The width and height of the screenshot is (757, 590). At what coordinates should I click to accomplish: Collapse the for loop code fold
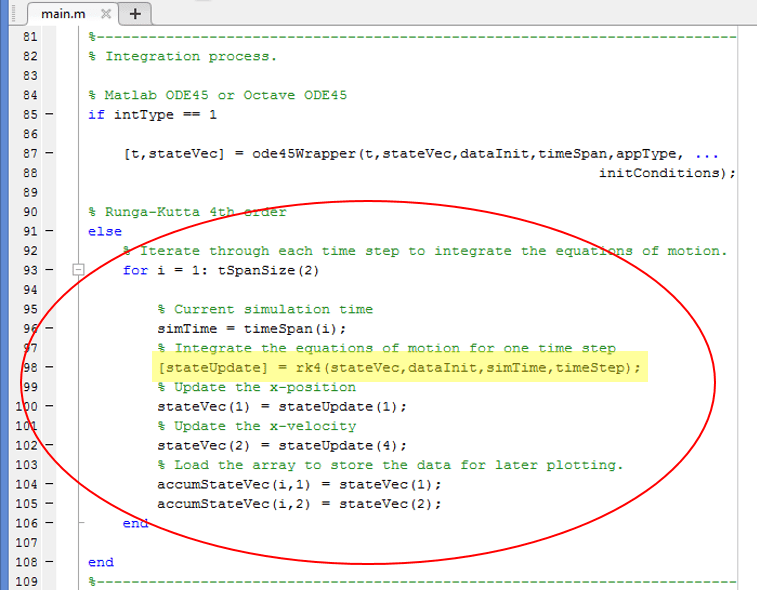(78, 270)
